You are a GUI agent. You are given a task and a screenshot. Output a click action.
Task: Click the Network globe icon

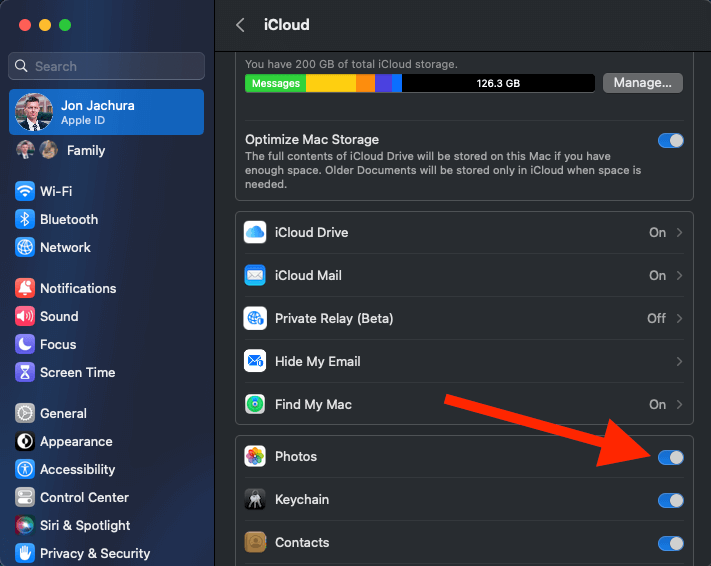[x=24, y=247]
